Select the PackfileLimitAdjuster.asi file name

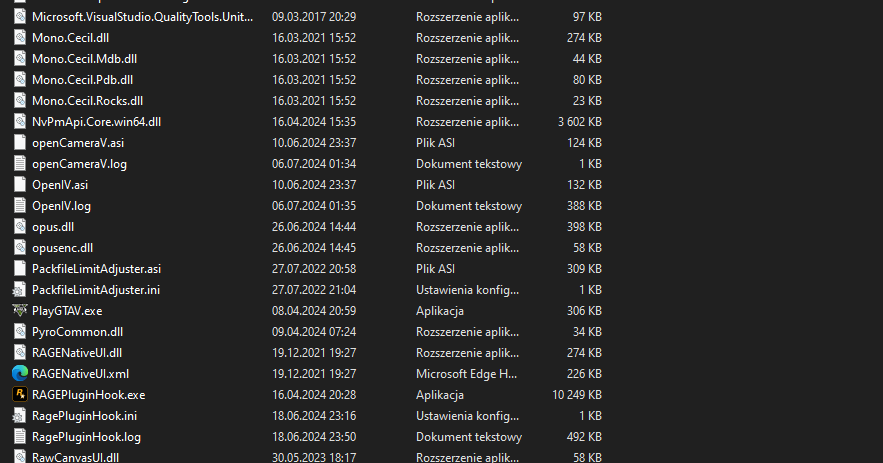[96, 268]
